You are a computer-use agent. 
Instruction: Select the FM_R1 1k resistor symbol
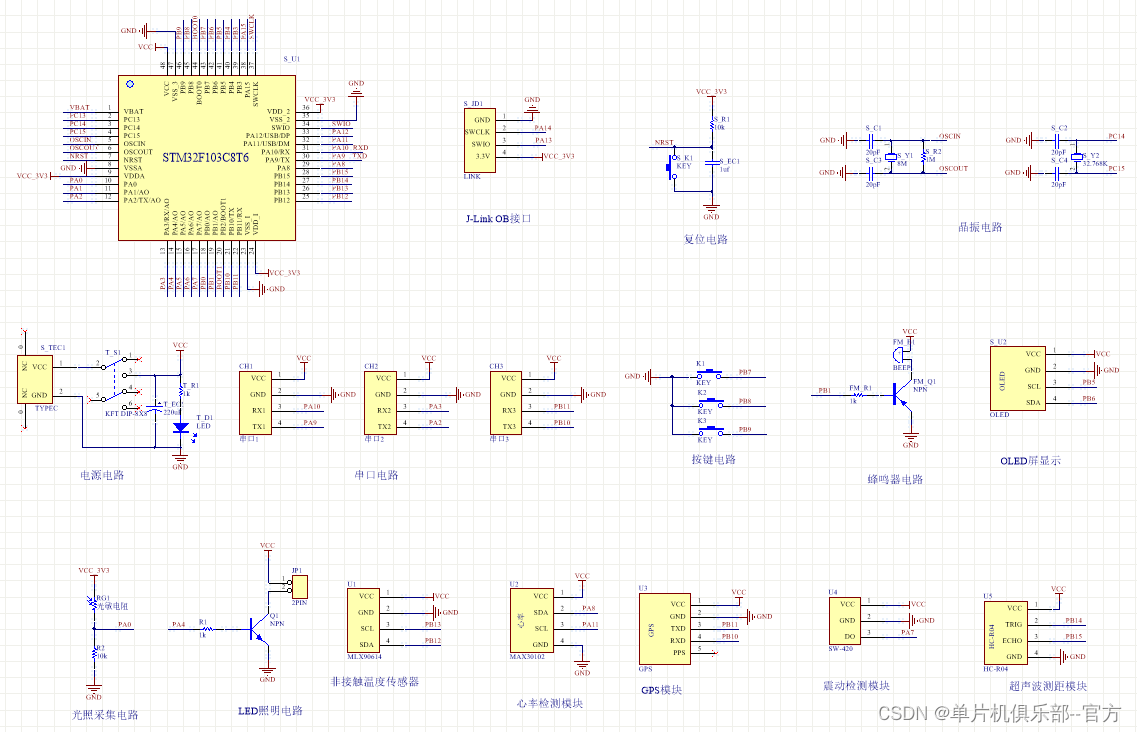click(x=859, y=395)
